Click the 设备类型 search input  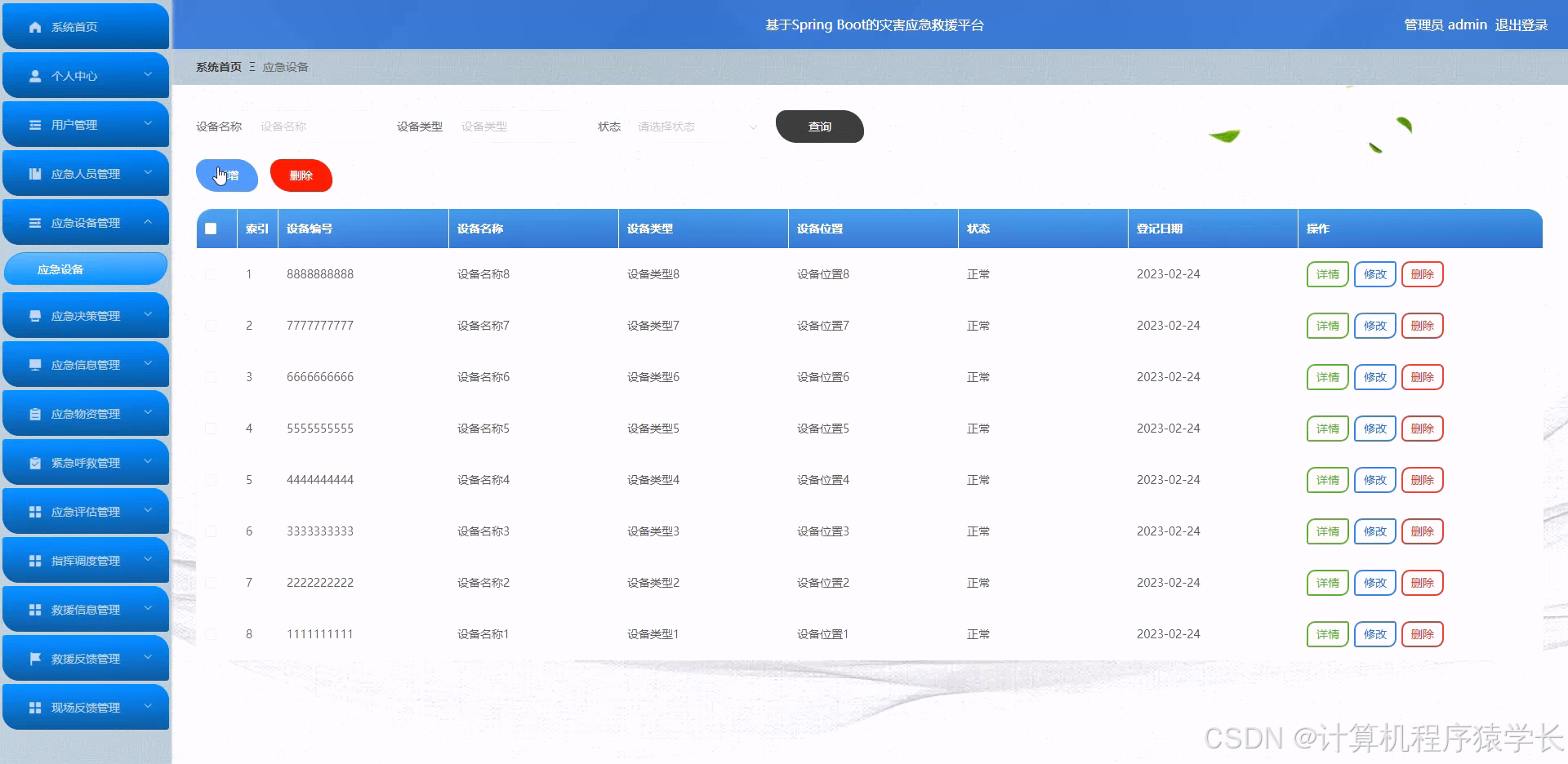click(x=515, y=127)
